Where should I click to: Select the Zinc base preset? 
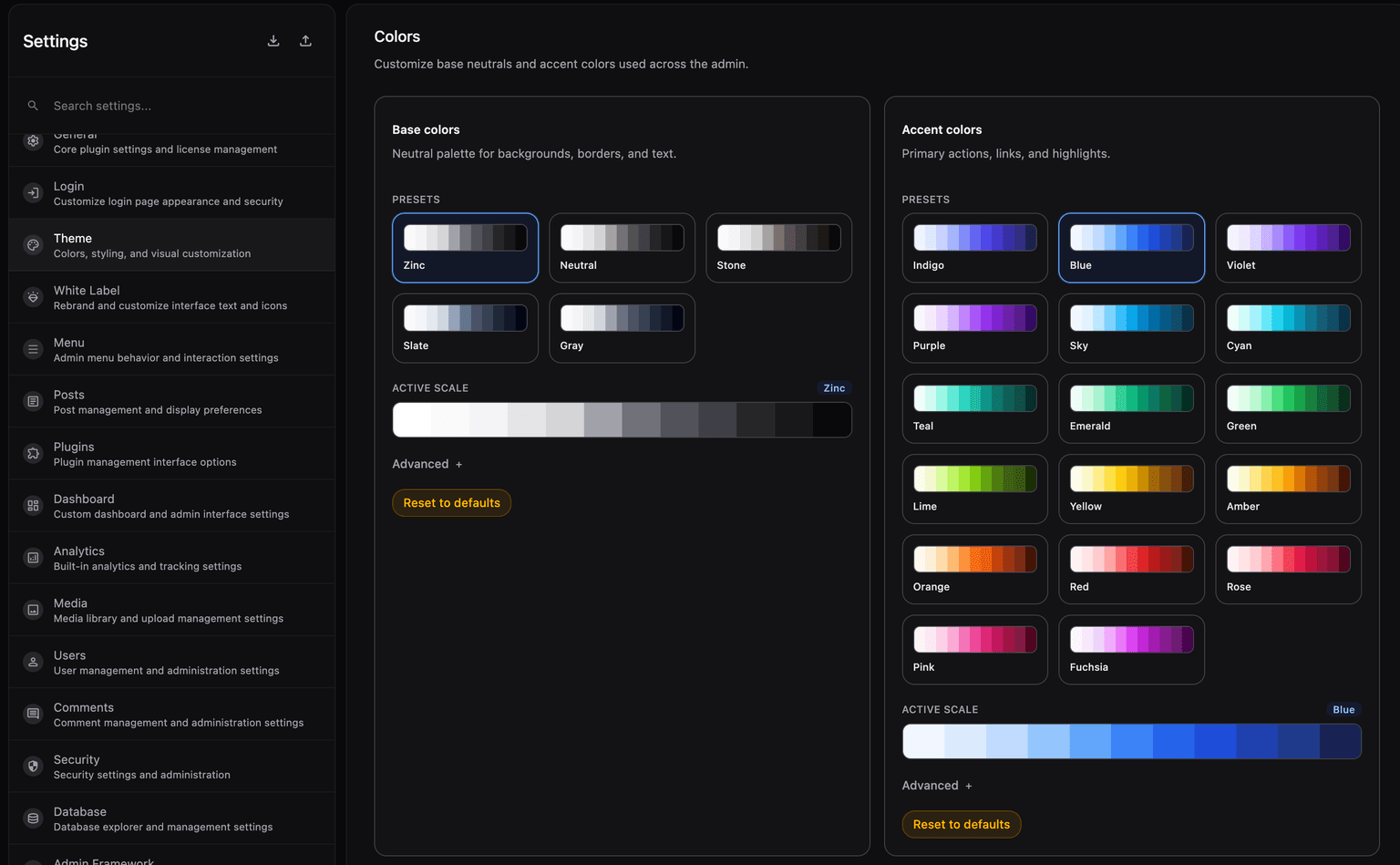pyautogui.click(x=465, y=248)
